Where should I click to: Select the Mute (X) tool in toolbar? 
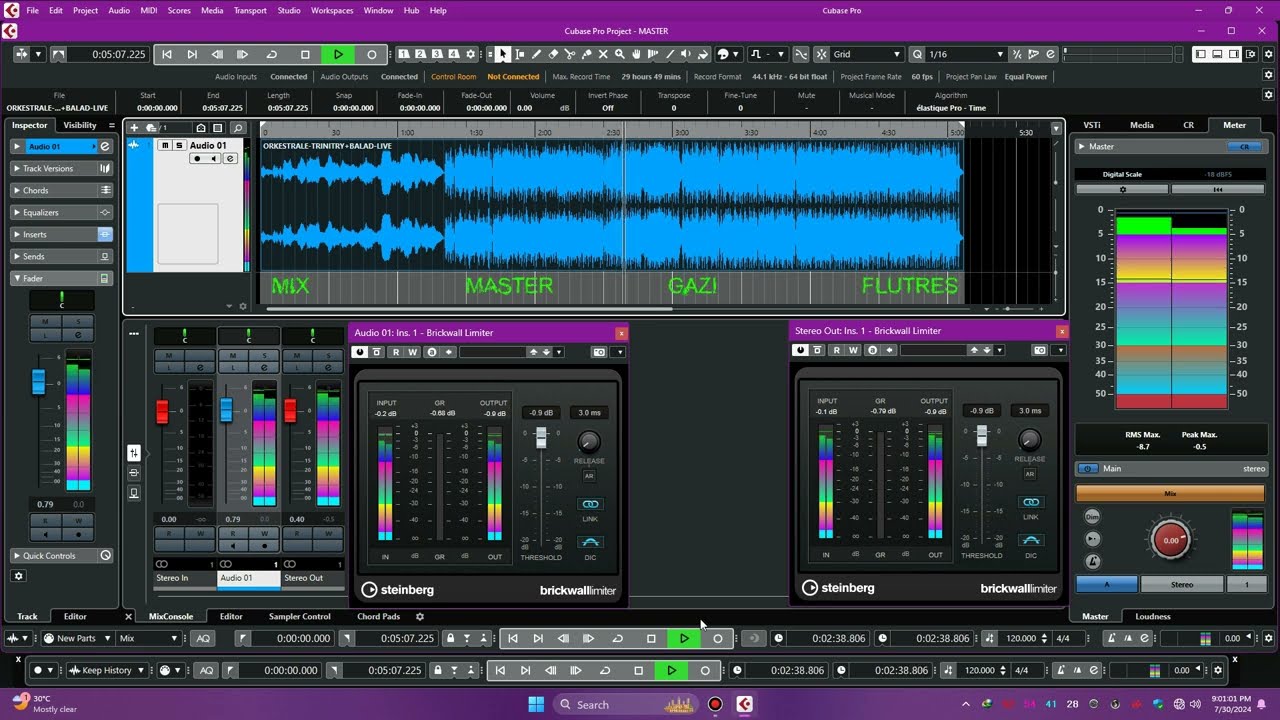603,54
